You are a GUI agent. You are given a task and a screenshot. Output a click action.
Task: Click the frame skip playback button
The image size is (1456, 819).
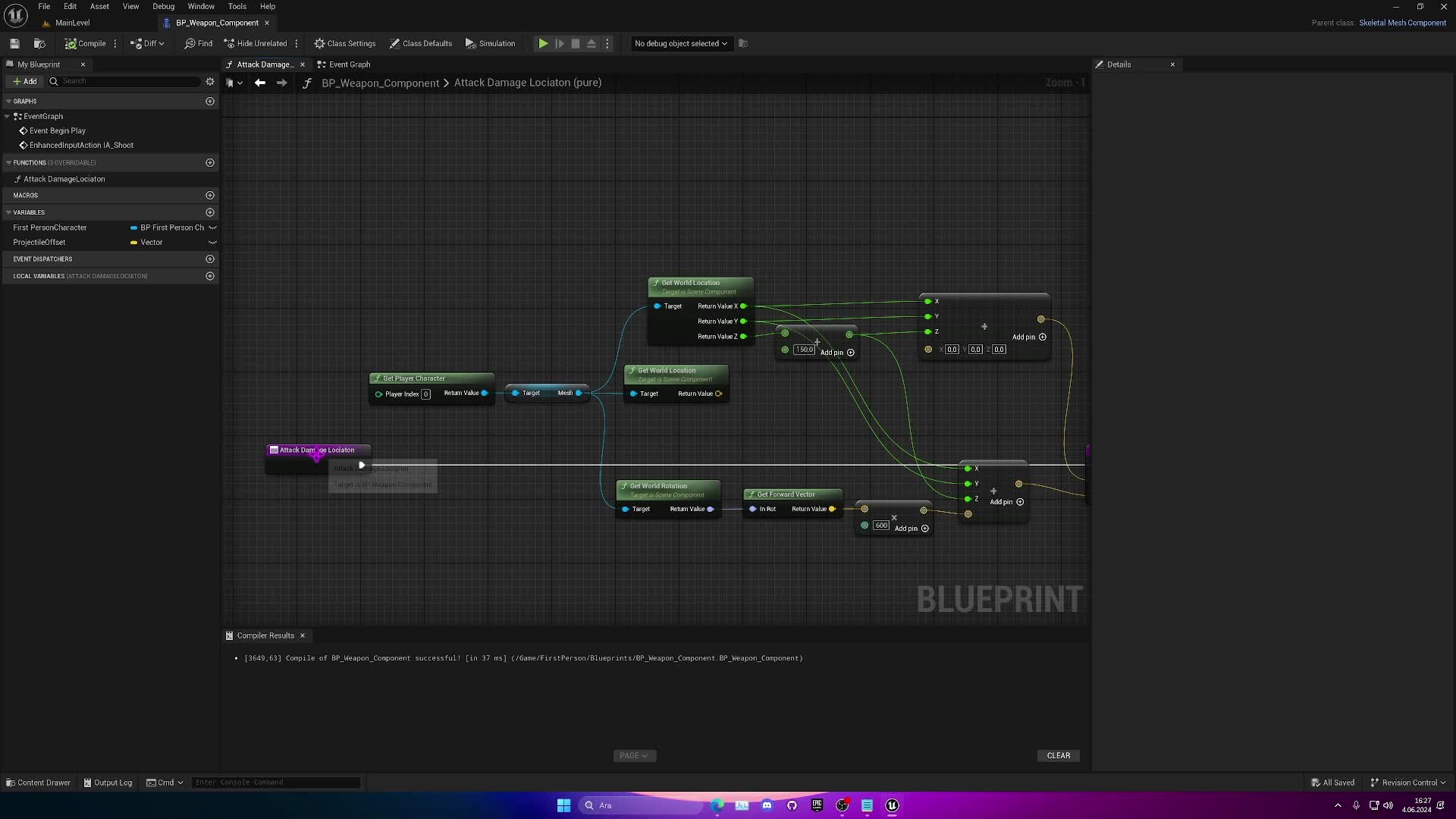tap(560, 44)
